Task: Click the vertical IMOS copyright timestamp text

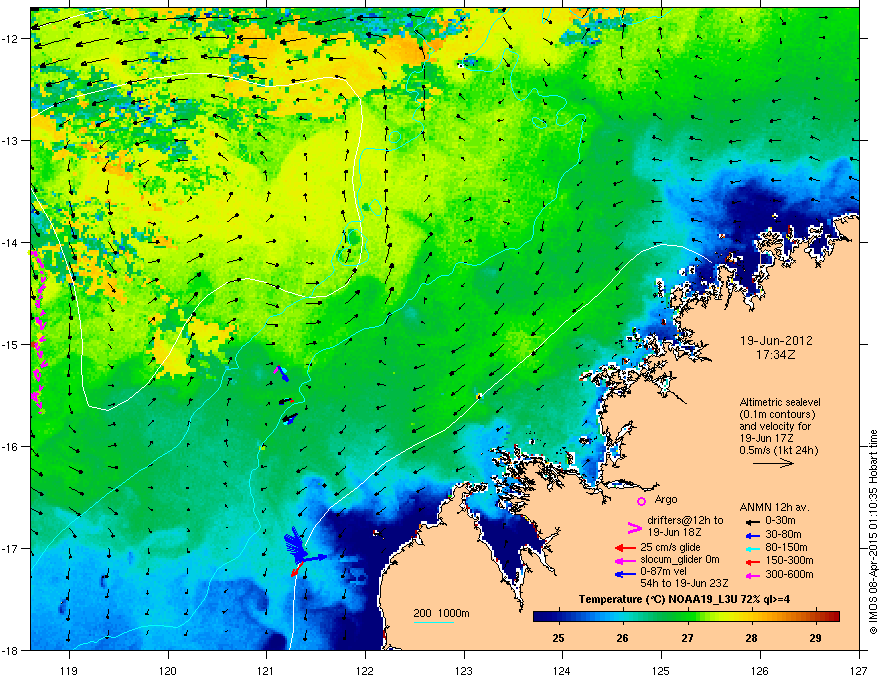Action: [873, 532]
